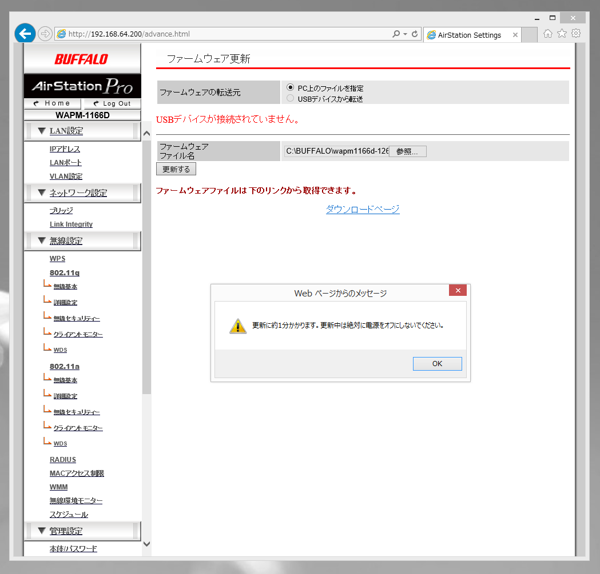Viewport: 600px width, 574px height.
Task: Open the ダウンロードページ link
Action: tap(363, 209)
